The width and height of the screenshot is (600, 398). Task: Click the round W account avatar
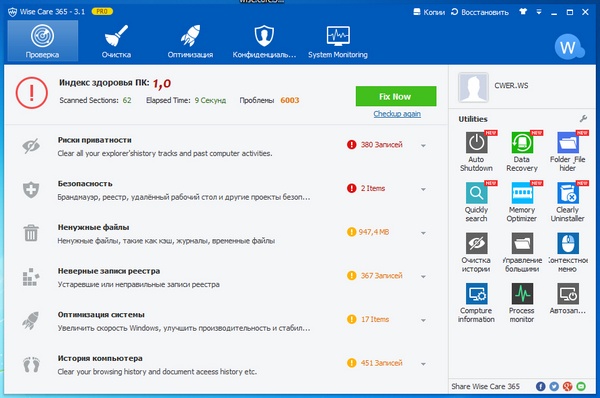point(568,47)
